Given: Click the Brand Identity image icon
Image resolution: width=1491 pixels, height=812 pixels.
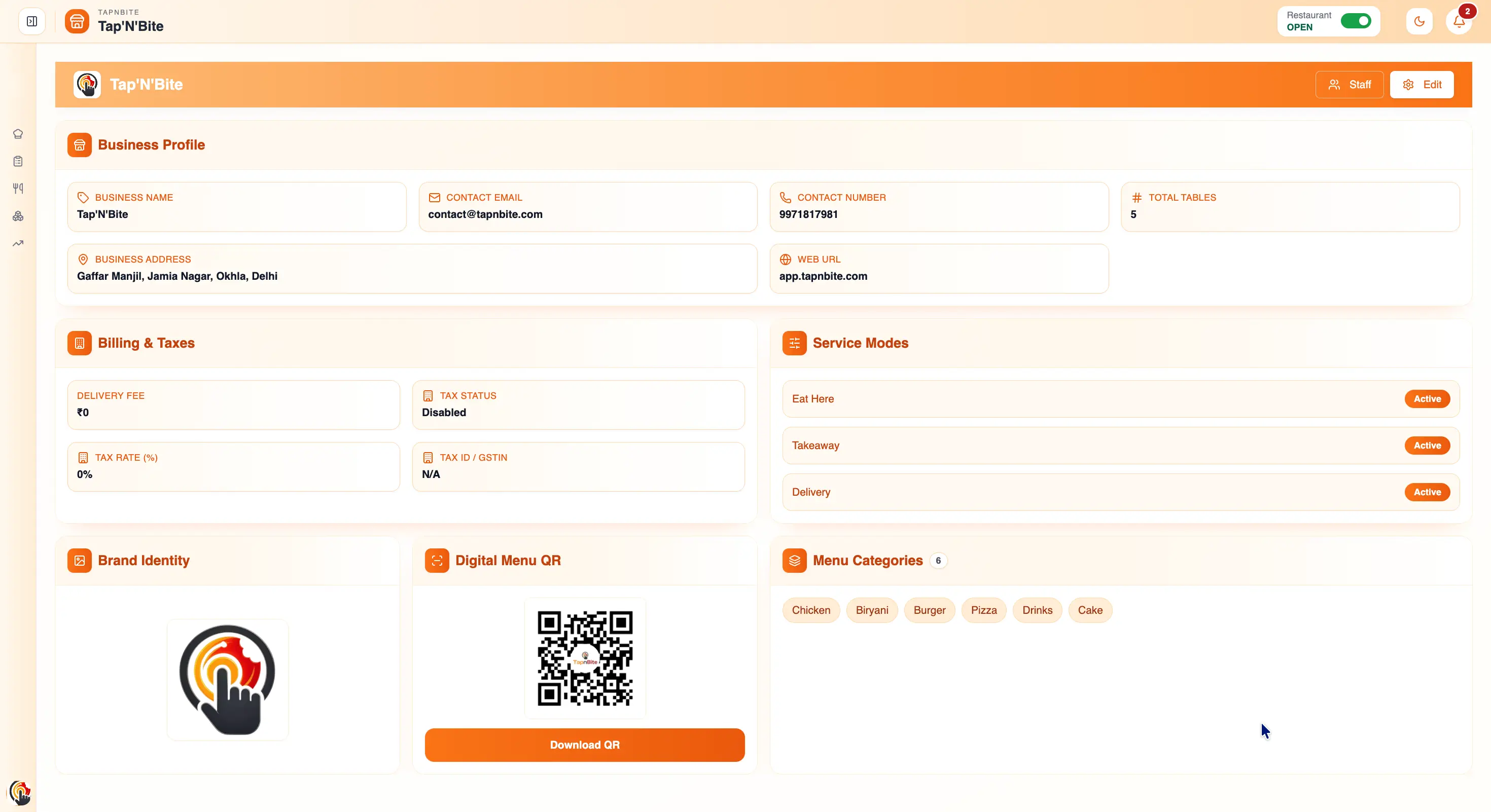Looking at the screenshot, I should pos(79,561).
